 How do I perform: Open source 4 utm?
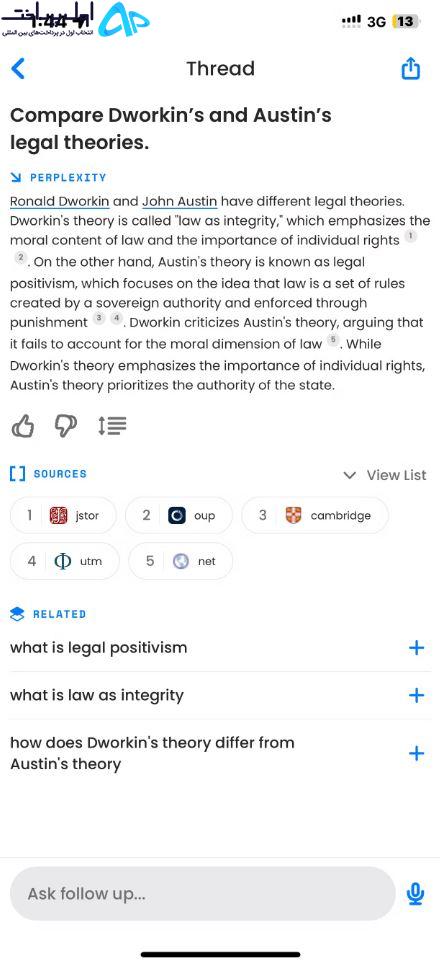pyautogui.click(x=65, y=561)
